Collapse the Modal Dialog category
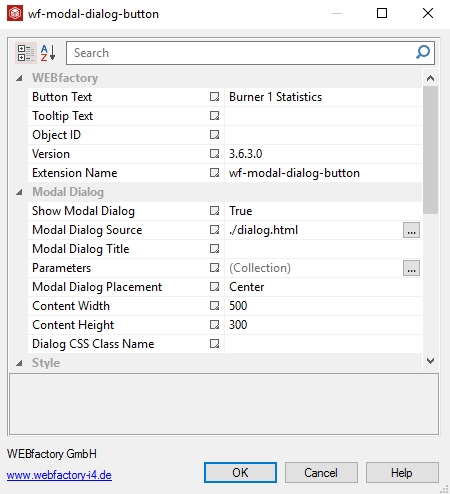450x494 pixels. [x=19, y=192]
